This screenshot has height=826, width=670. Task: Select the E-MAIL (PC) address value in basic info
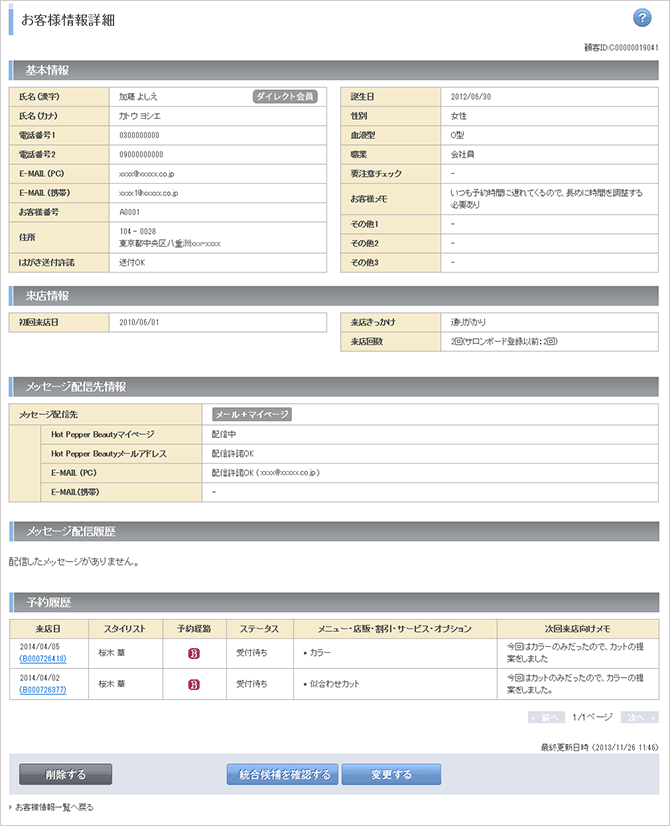coord(148,173)
